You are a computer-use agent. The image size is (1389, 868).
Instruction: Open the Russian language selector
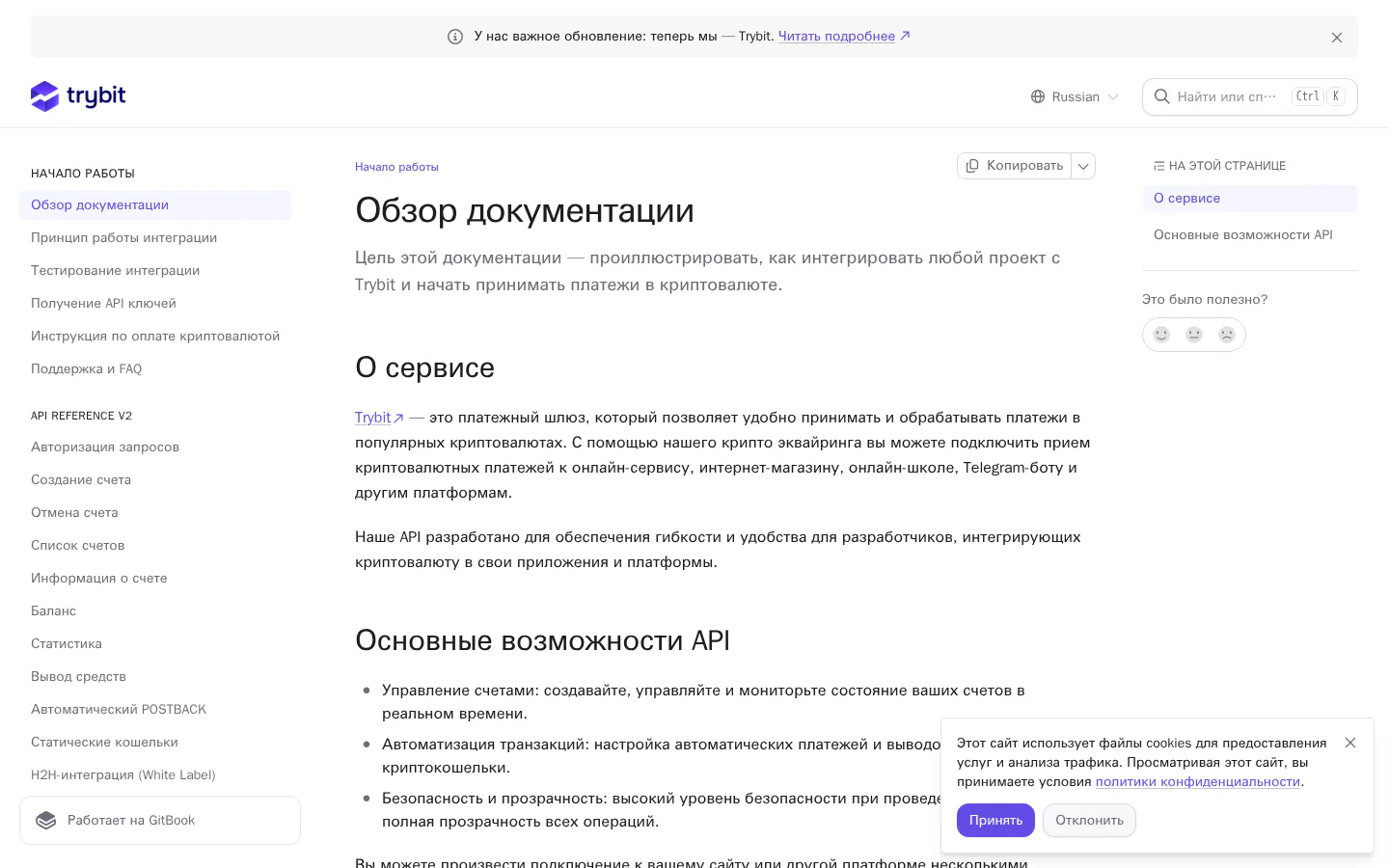coord(1075,96)
